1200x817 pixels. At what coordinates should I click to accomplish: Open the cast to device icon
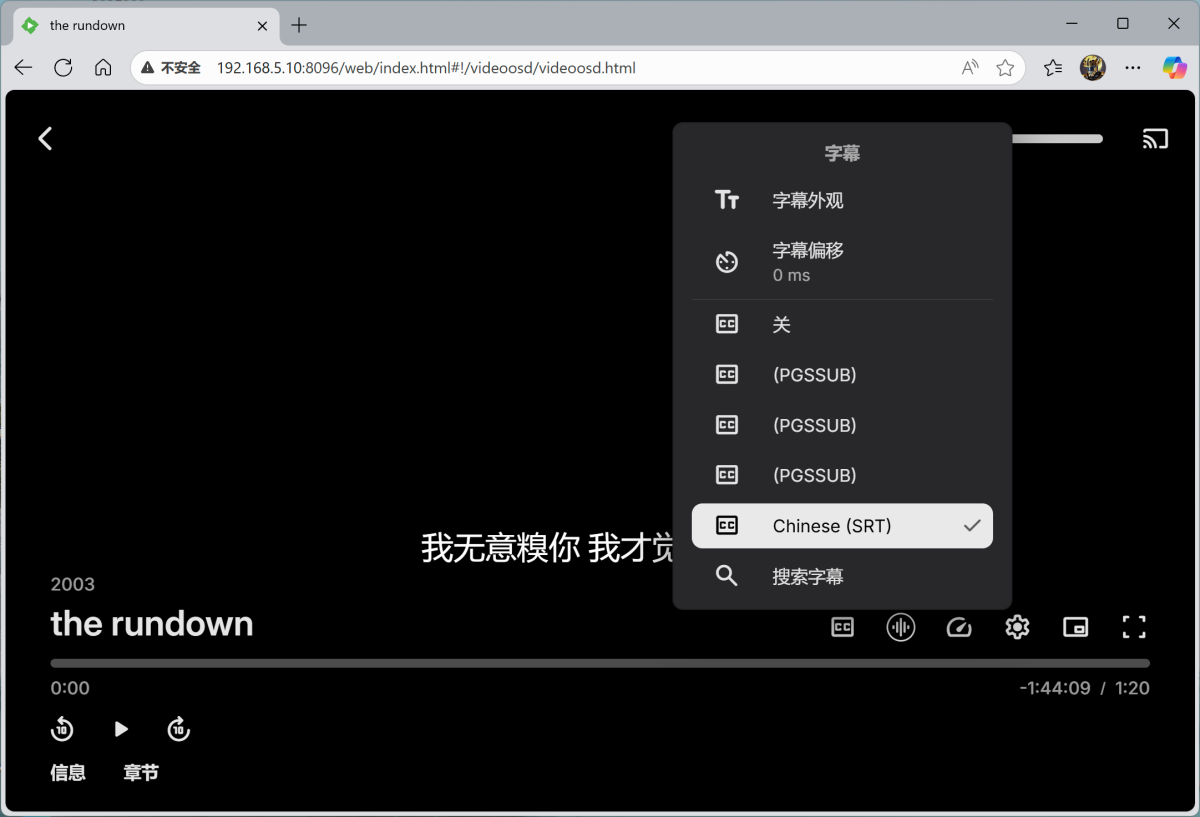tap(1155, 139)
